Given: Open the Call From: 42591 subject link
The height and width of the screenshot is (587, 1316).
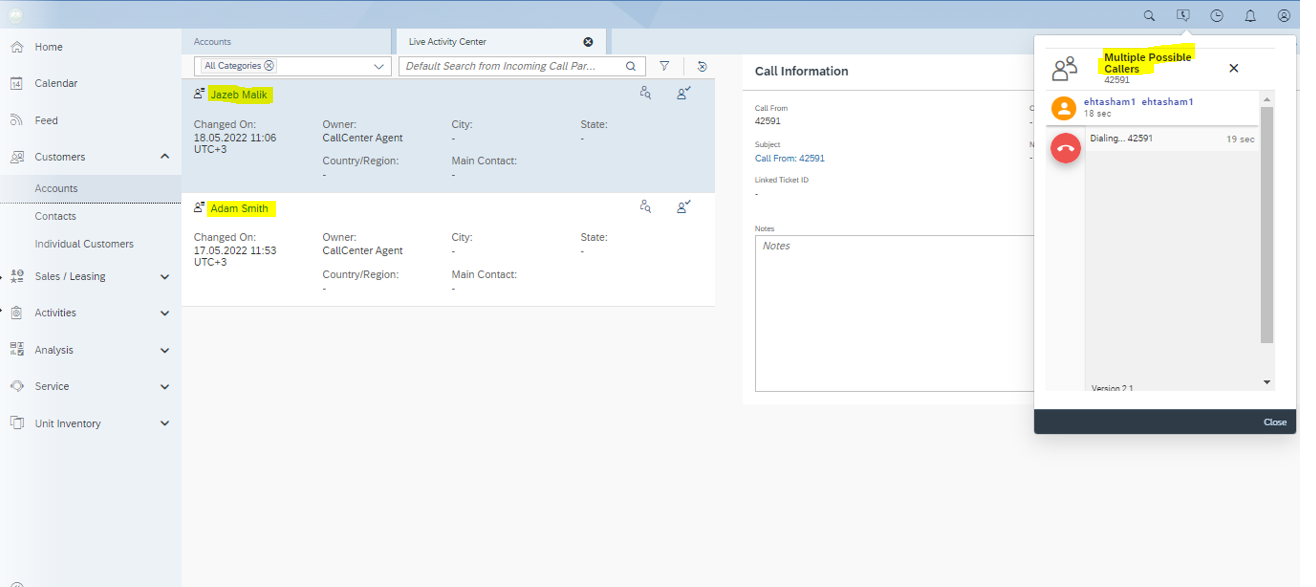Looking at the screenshot, I should coord(789,158).
